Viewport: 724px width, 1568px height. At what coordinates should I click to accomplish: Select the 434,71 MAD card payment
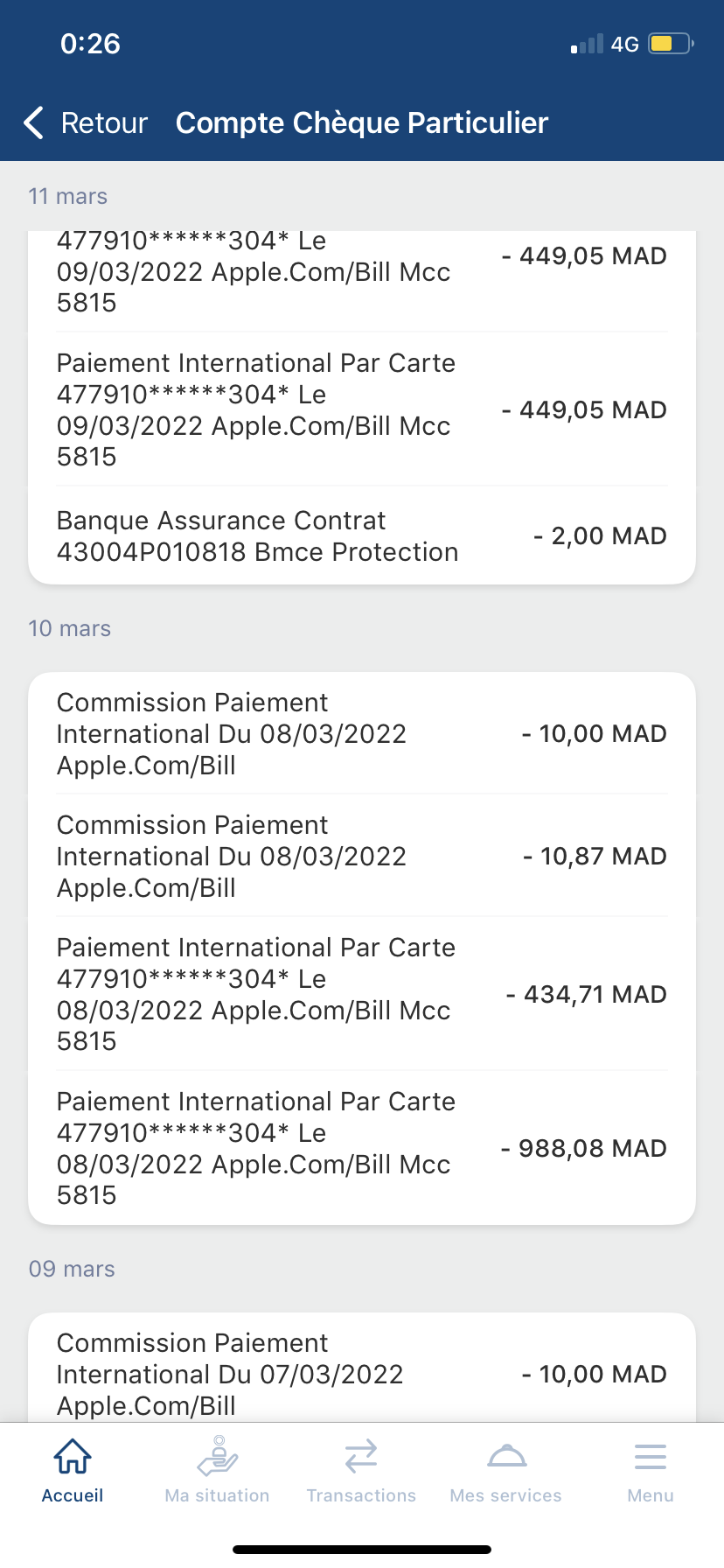tap(362, 994)
